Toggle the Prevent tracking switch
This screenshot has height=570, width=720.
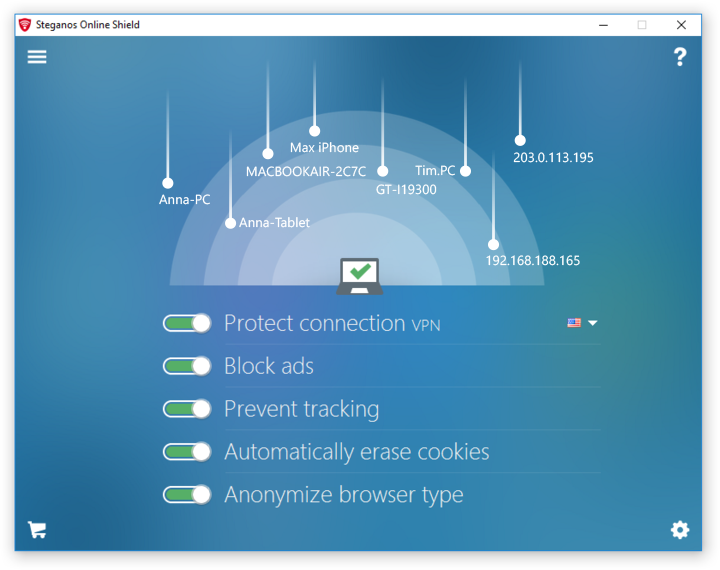pos(187,409)
